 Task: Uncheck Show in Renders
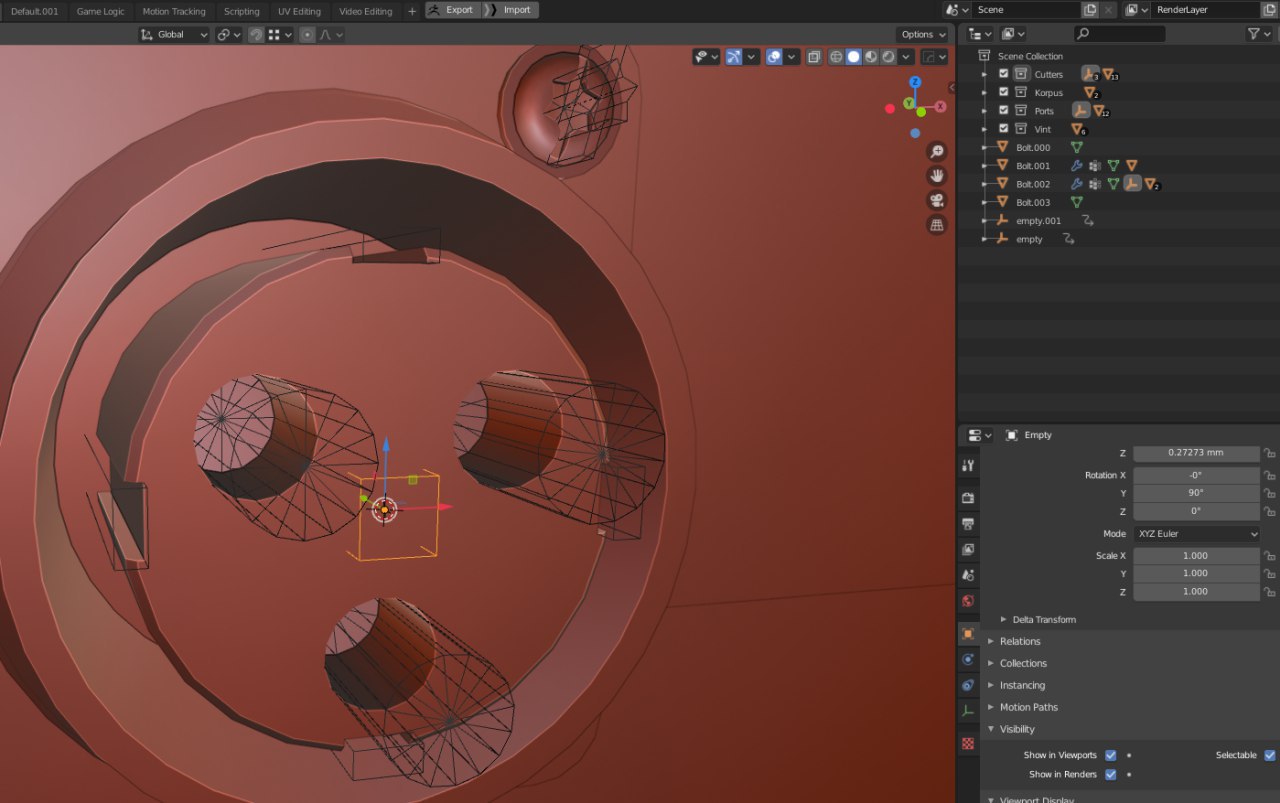click(x=1110, y=774)
